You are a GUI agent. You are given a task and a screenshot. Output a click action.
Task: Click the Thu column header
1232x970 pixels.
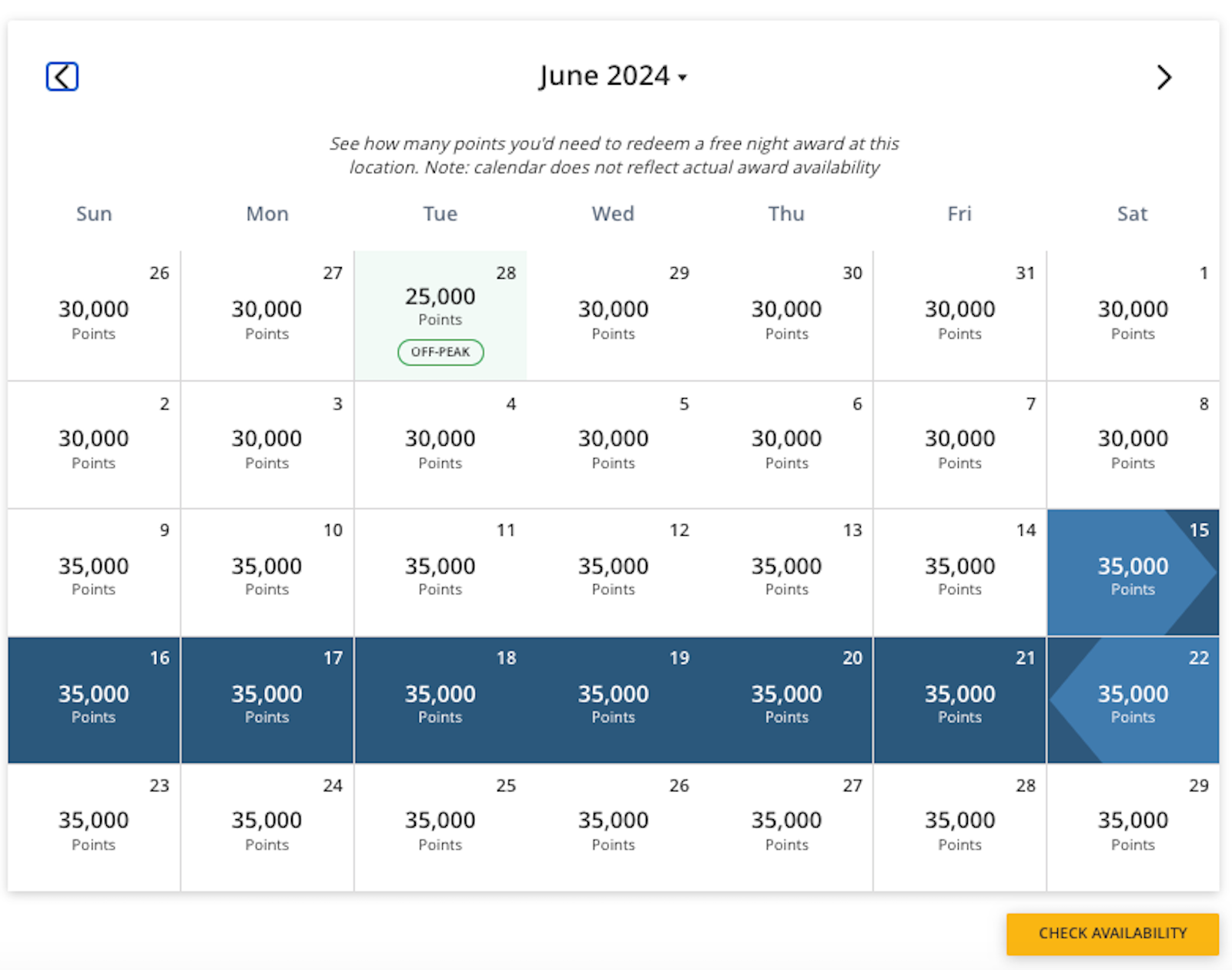pos(787,213)
